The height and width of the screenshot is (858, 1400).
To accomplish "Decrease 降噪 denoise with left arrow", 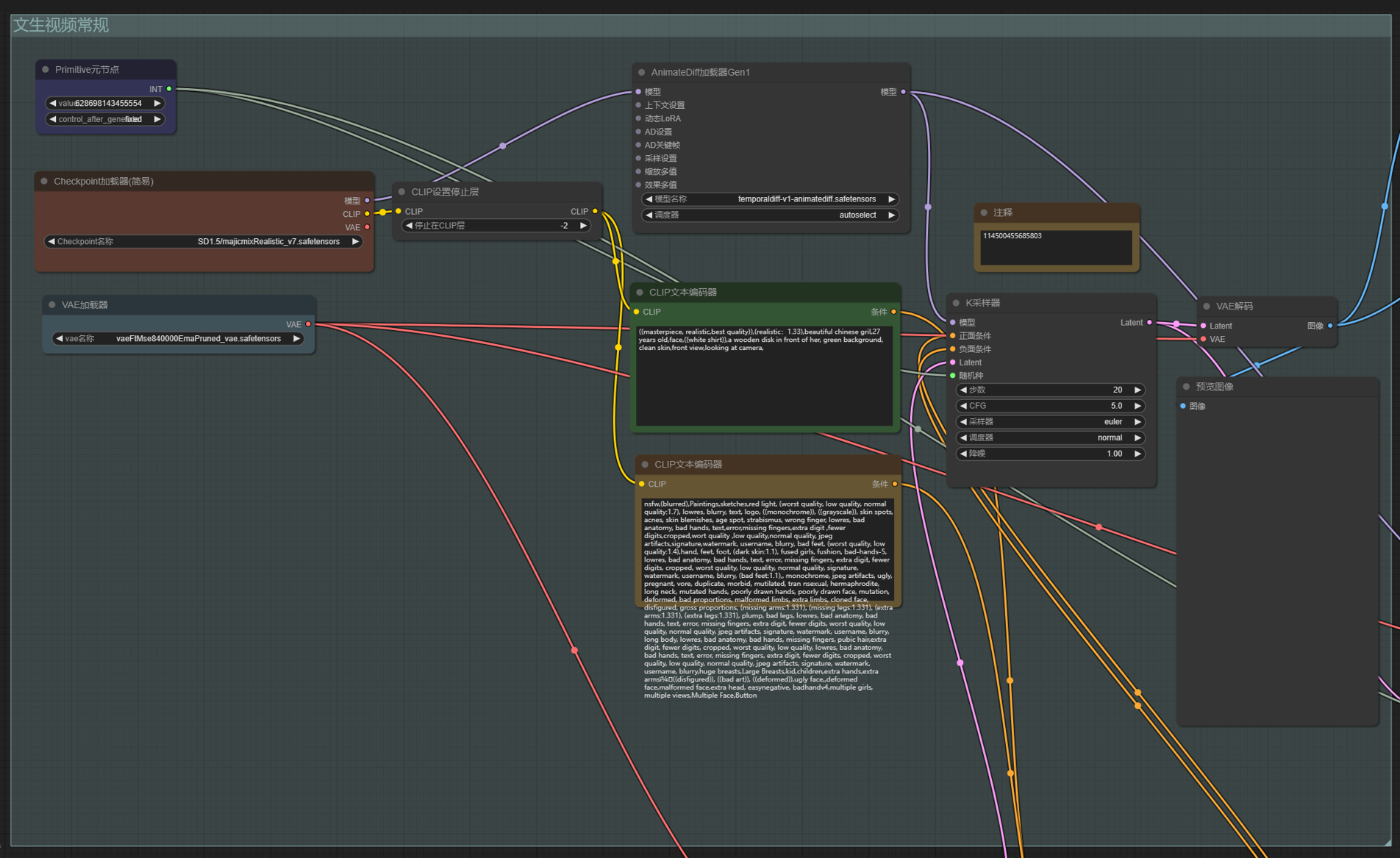I will (963, 454).
